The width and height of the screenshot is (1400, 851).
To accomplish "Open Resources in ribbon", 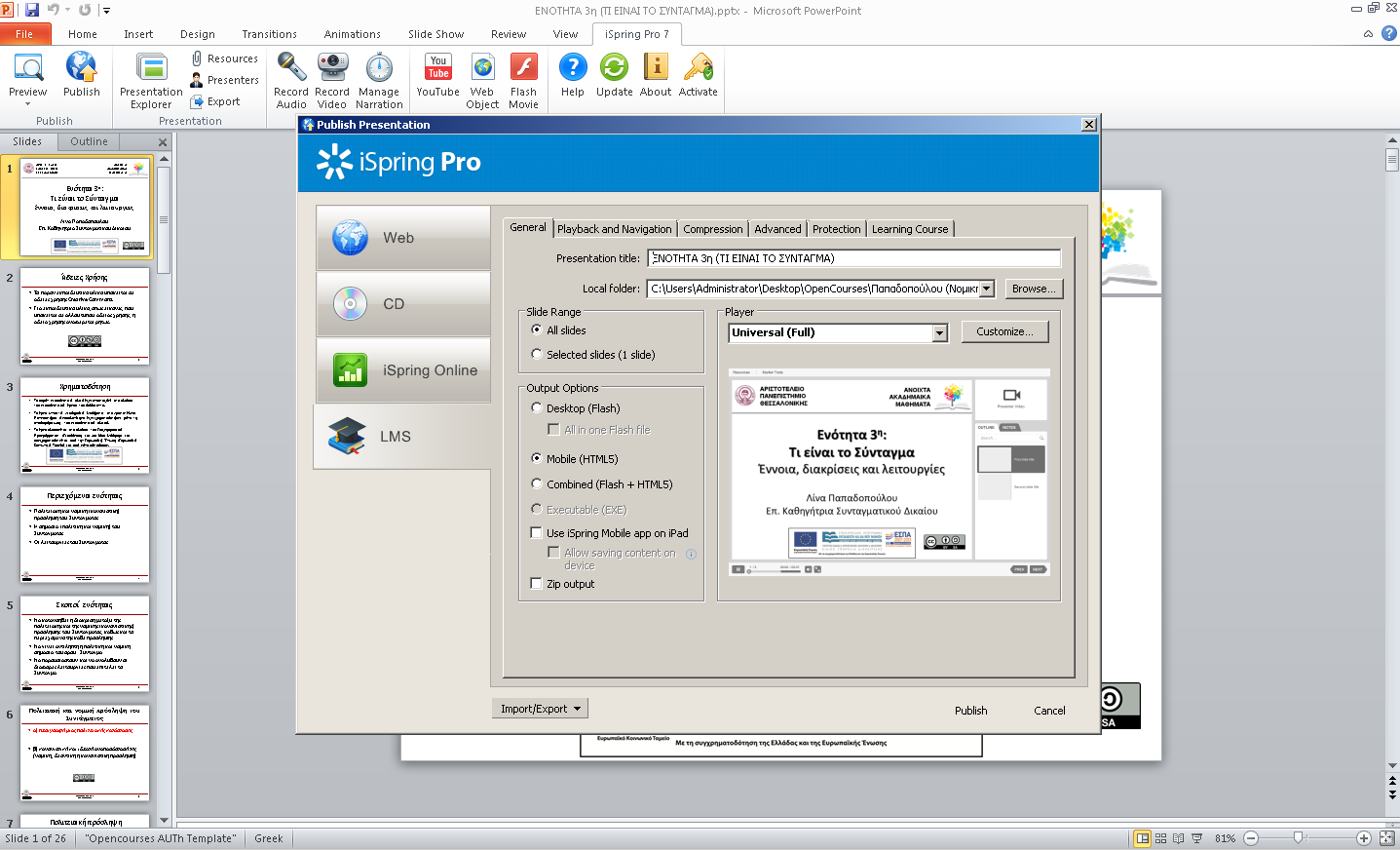I will click(x=225, y=58).
